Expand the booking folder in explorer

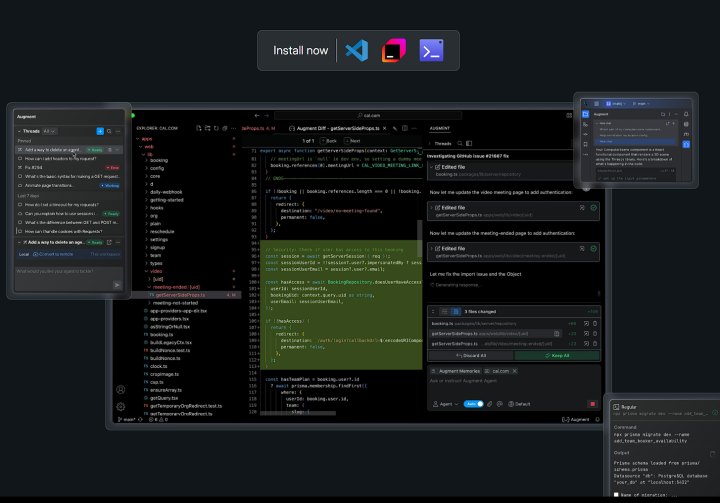click(158, 160)
